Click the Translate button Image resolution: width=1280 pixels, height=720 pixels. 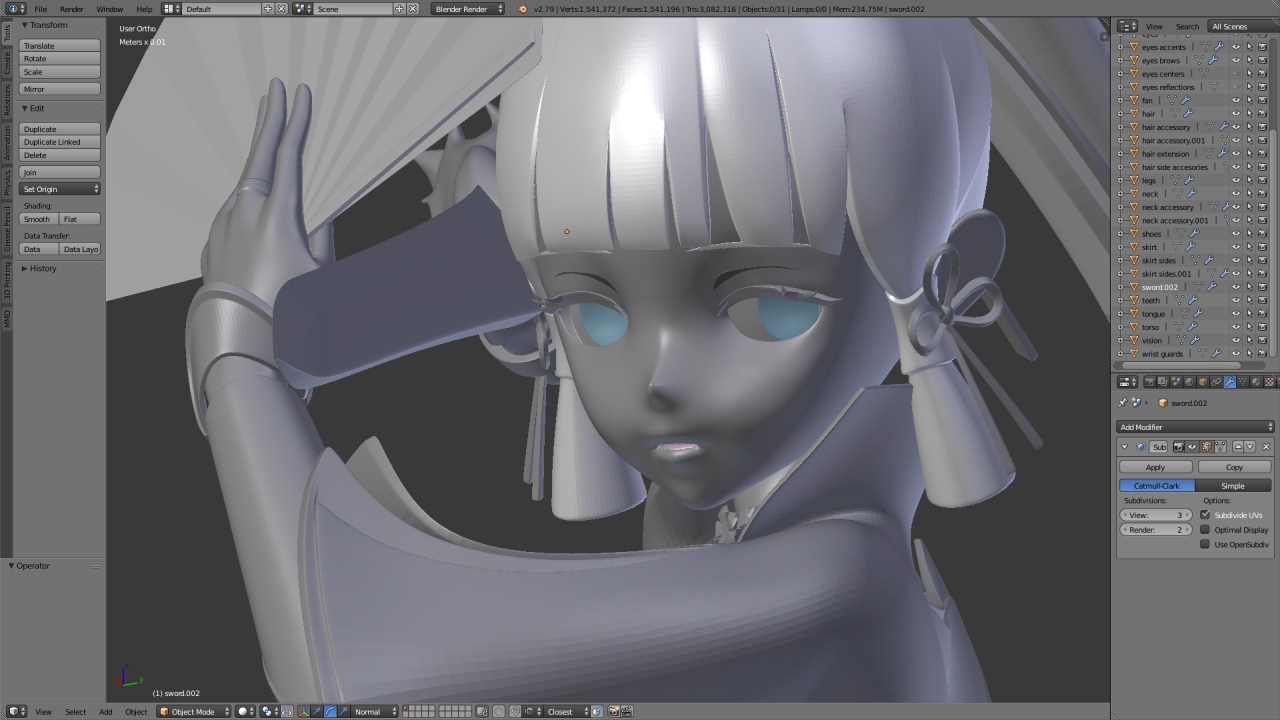tap(60, 46)
